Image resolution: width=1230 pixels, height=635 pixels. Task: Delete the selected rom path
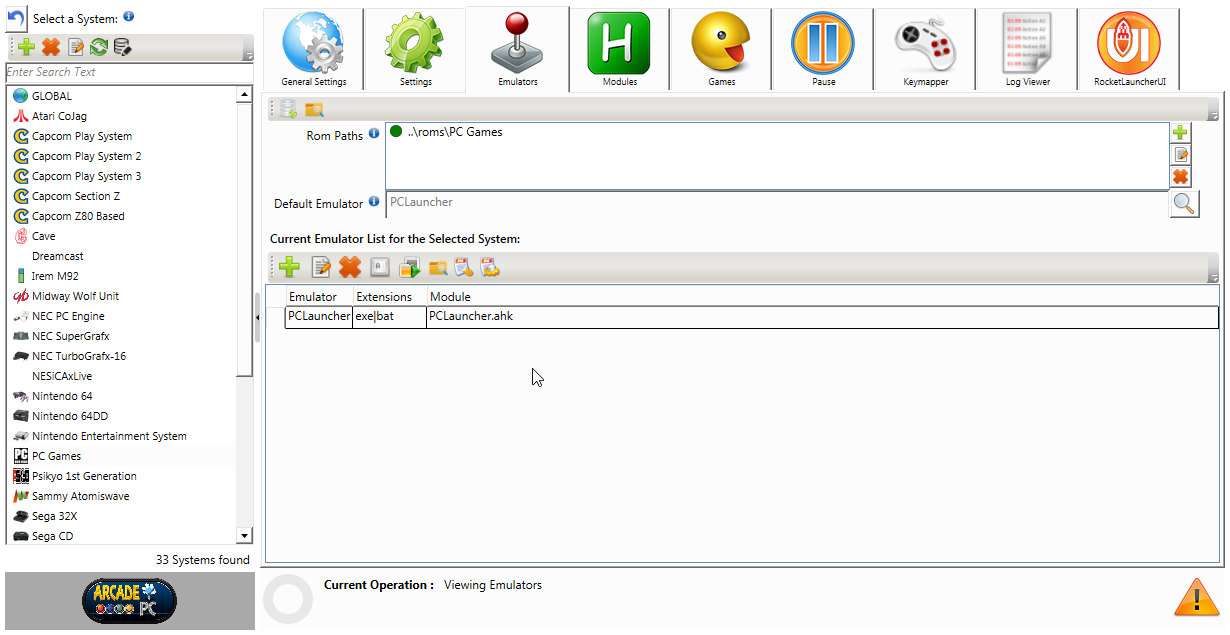(x=1180, y=176)
